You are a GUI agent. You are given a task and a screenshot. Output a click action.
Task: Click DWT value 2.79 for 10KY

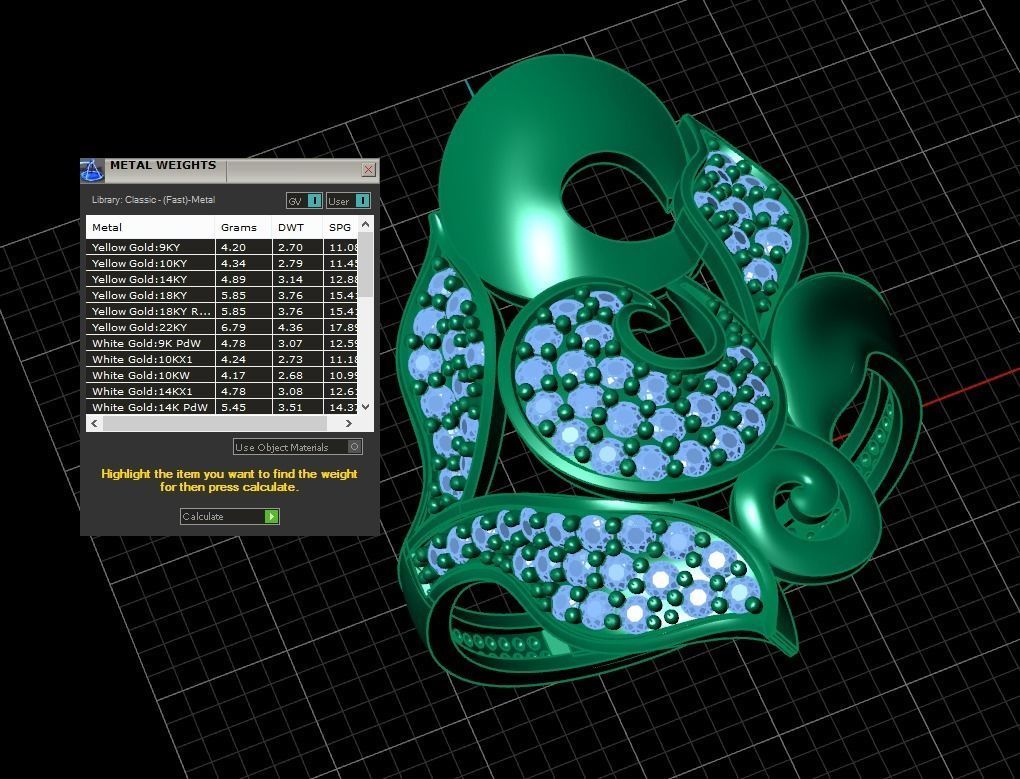[x=290, y=263]
